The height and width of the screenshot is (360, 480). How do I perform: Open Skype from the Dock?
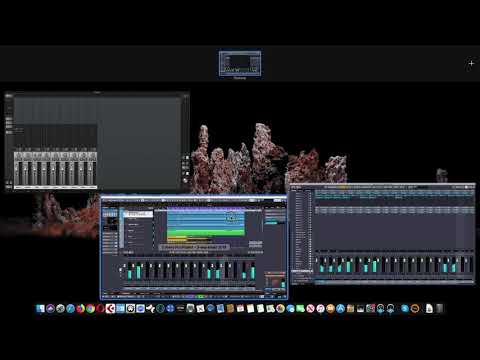tap(405, 309)
